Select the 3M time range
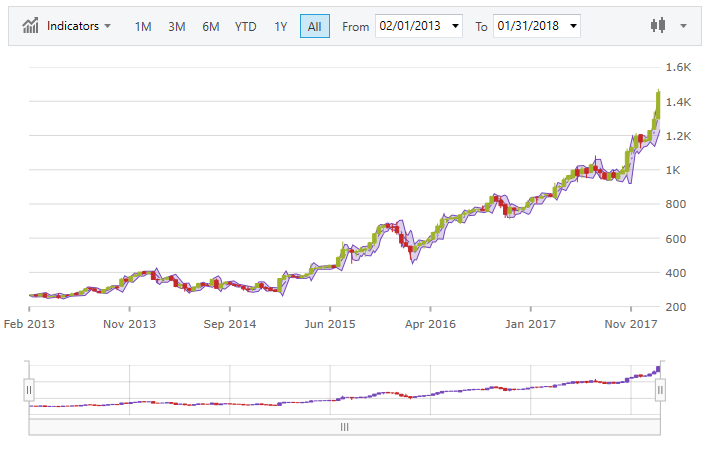Image resolution: width=709 pixels, height=452 pixels. [177, 26]
